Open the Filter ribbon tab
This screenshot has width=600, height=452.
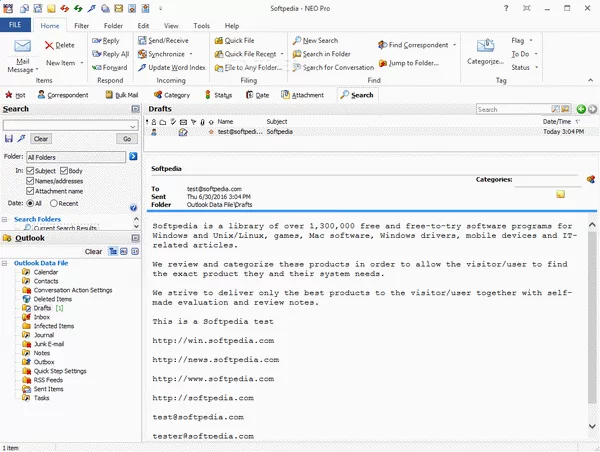[81, 25]
